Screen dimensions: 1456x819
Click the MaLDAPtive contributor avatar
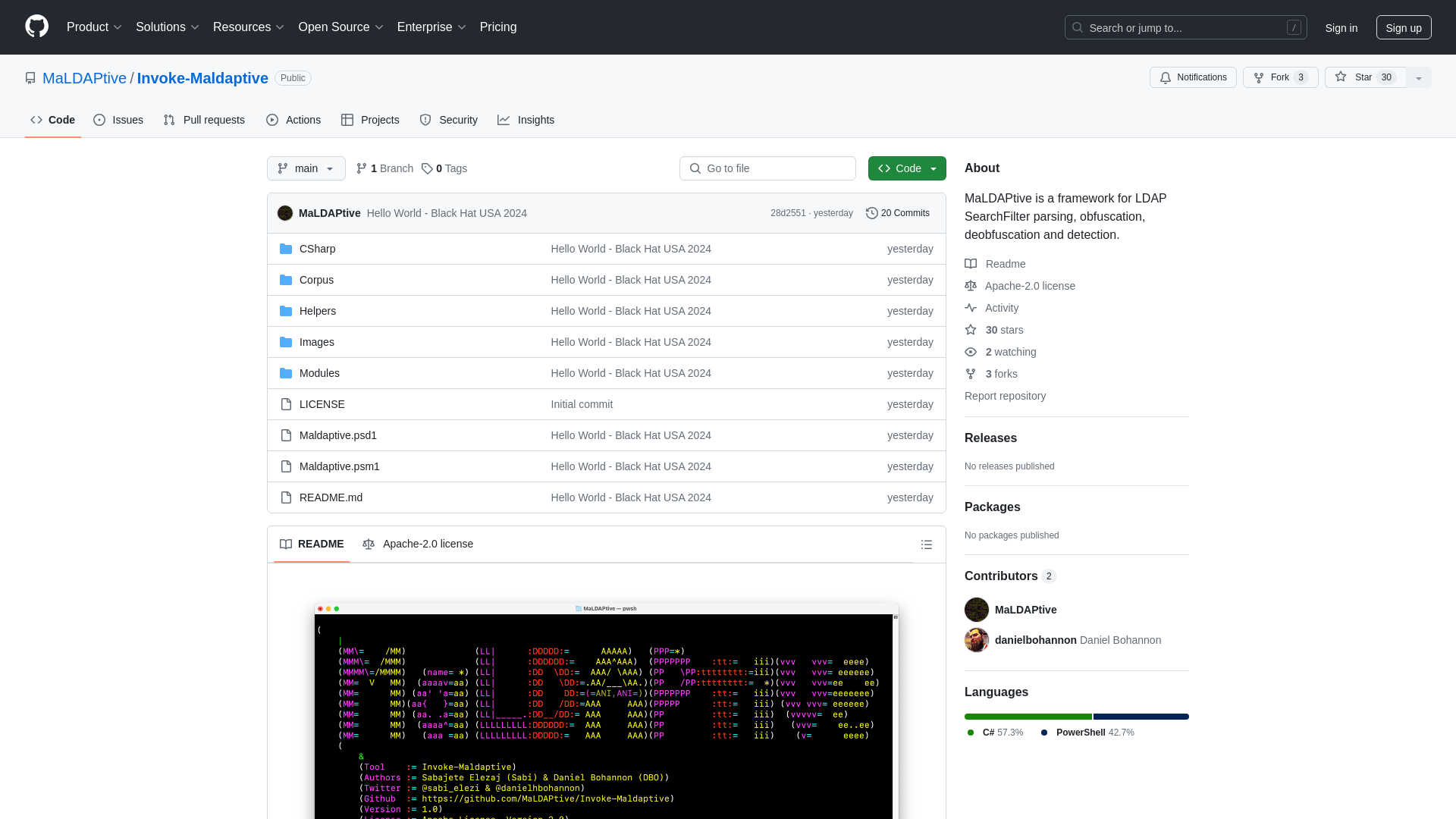977,610
